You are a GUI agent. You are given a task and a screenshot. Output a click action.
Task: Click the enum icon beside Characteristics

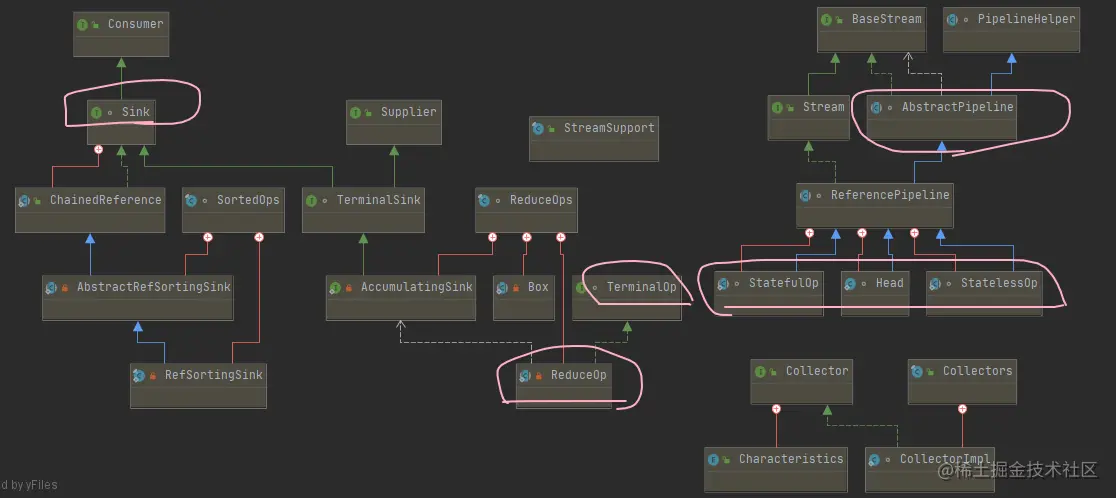click(x=713, y=460)
